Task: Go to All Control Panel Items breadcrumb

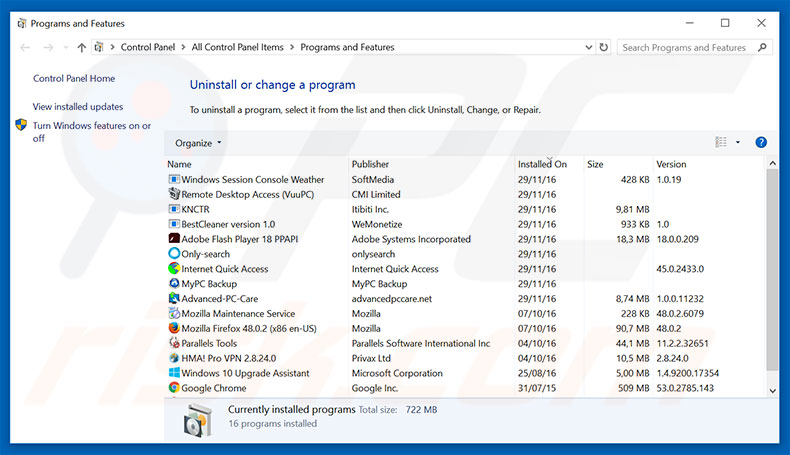Action: pos(237,47)
